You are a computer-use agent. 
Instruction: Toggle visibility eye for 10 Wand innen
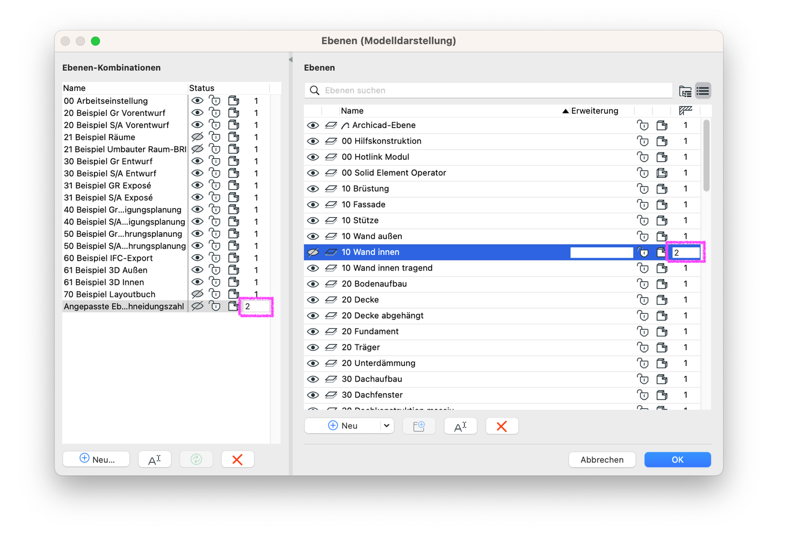click(x=313, y=252)
